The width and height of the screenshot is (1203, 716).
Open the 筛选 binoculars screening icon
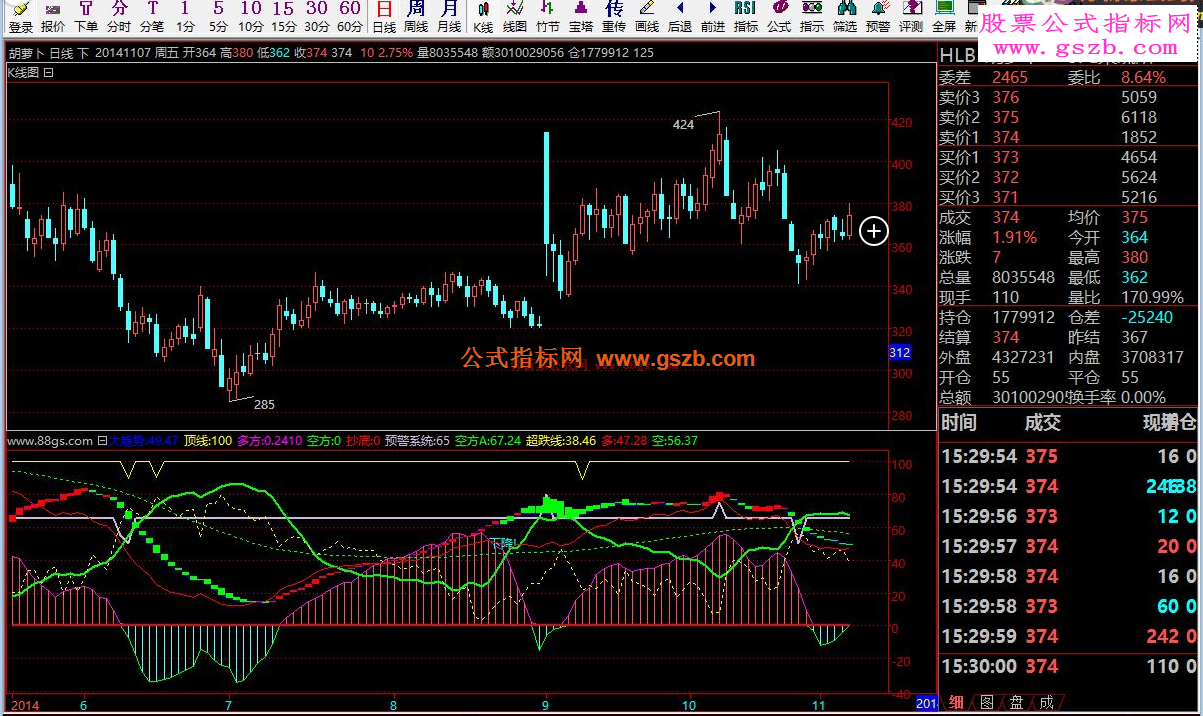pos(845,17)
